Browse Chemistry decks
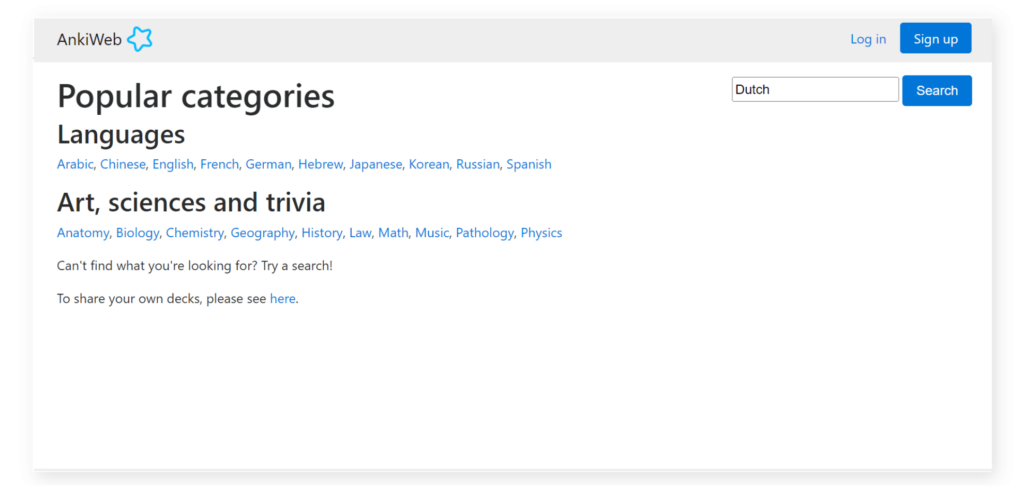1024x491 pixels. (x=195, y=233)
